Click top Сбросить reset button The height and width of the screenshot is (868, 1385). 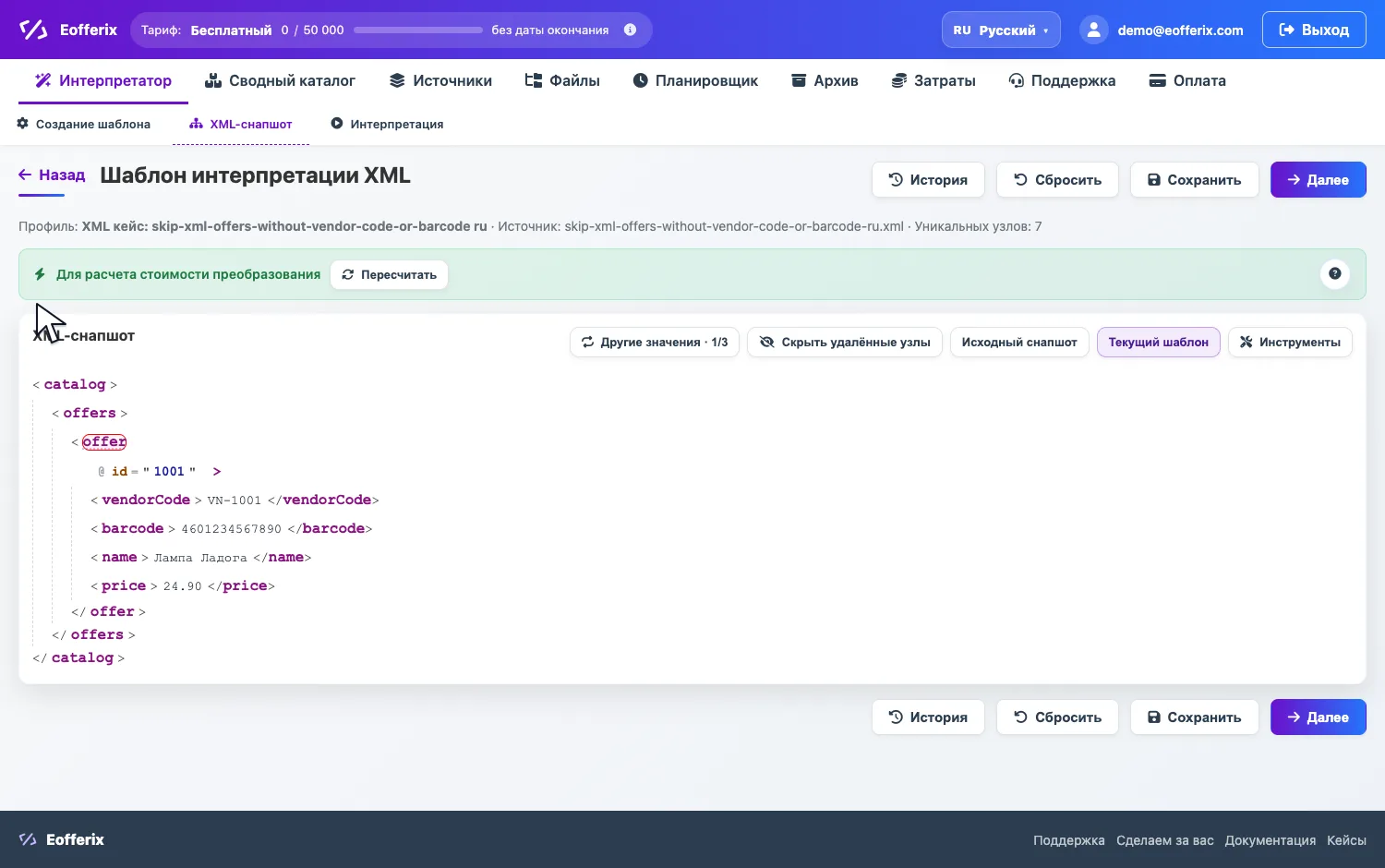(1057, 180)
